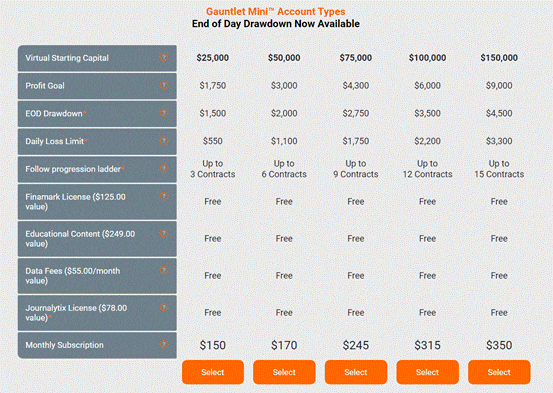The width and height of the screenshot is (553, 393).
Task: Click the Educational Content help icon
Action: [x=164, y=233]
